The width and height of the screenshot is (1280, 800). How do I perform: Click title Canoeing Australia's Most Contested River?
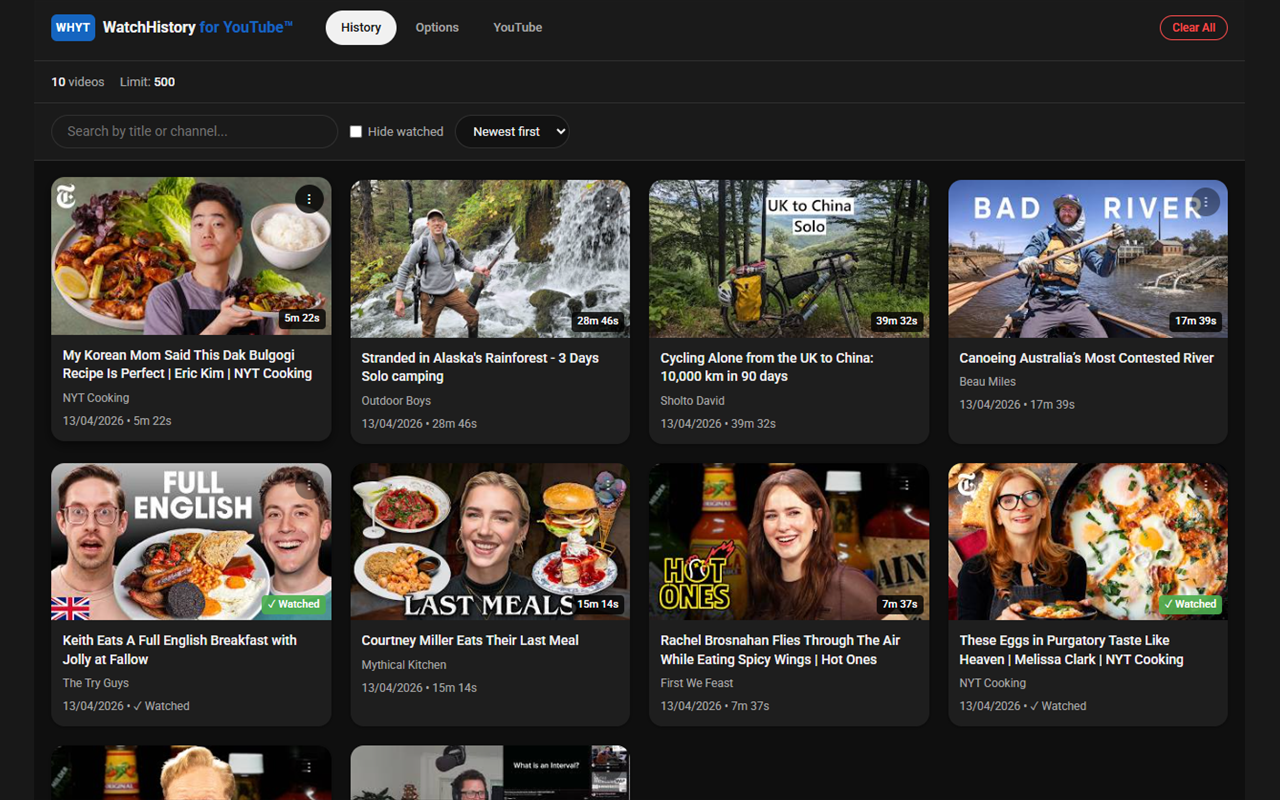pyautogui.click(x=1086, y=358)
